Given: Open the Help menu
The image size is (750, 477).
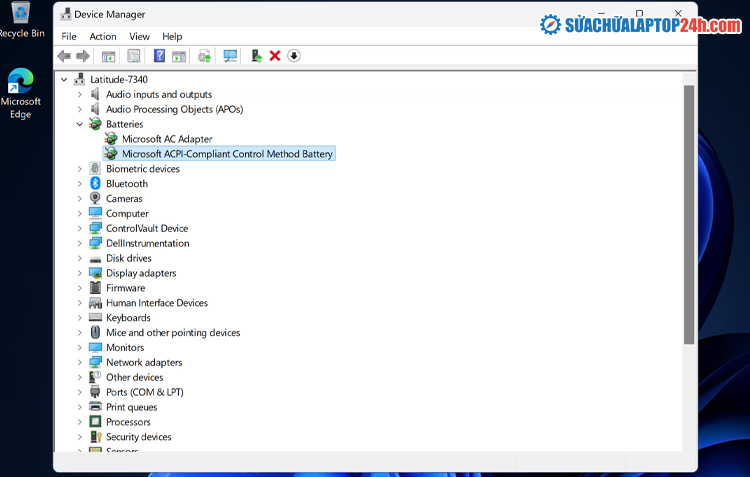Looking at the screenshot, I should 172,36.
